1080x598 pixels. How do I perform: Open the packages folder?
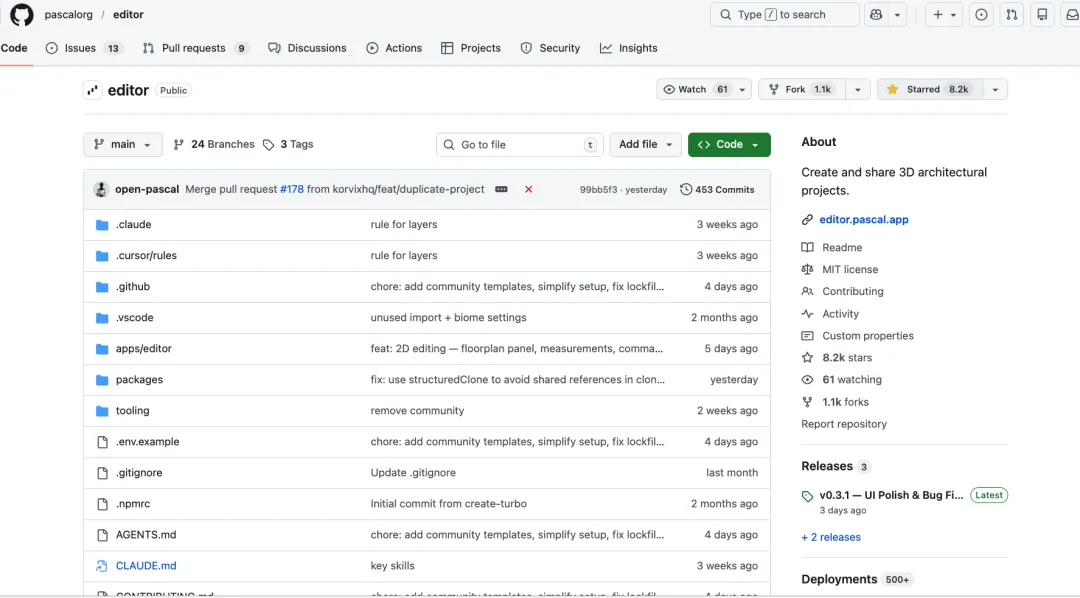pos(139,380)
